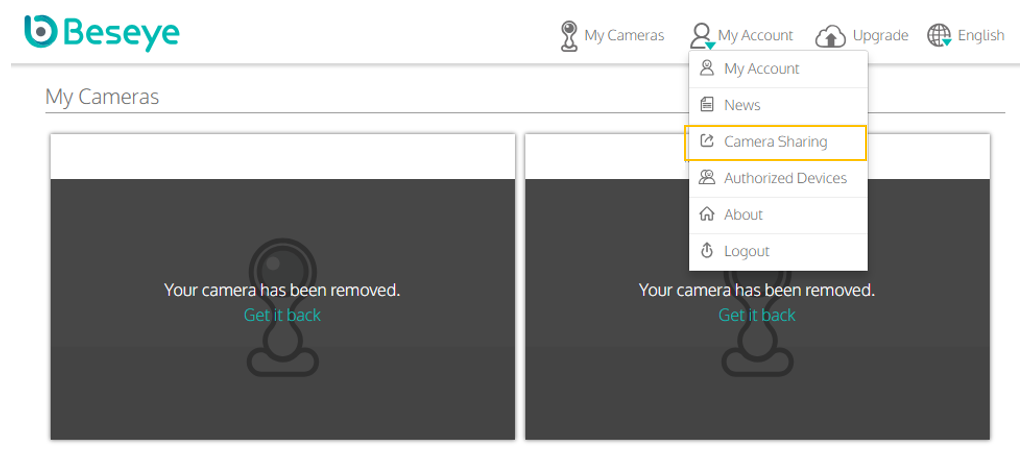
Task: Select the left removed camera thumbnail
Action: tap(283, 287)
